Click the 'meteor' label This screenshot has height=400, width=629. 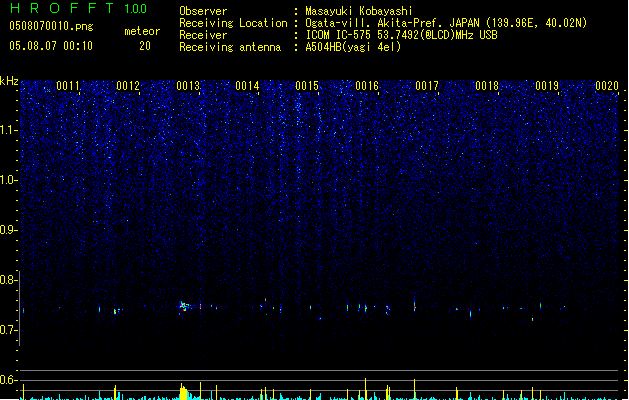point(142,31)
